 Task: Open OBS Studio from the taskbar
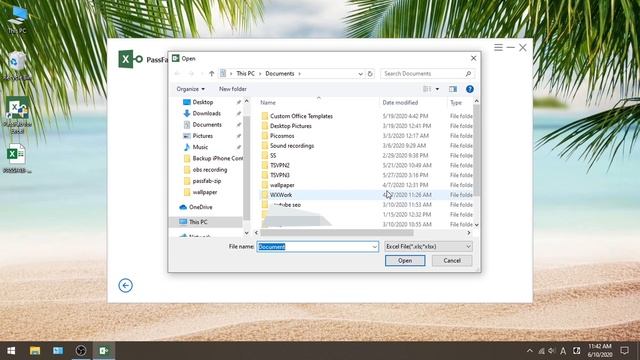[81, 351]
